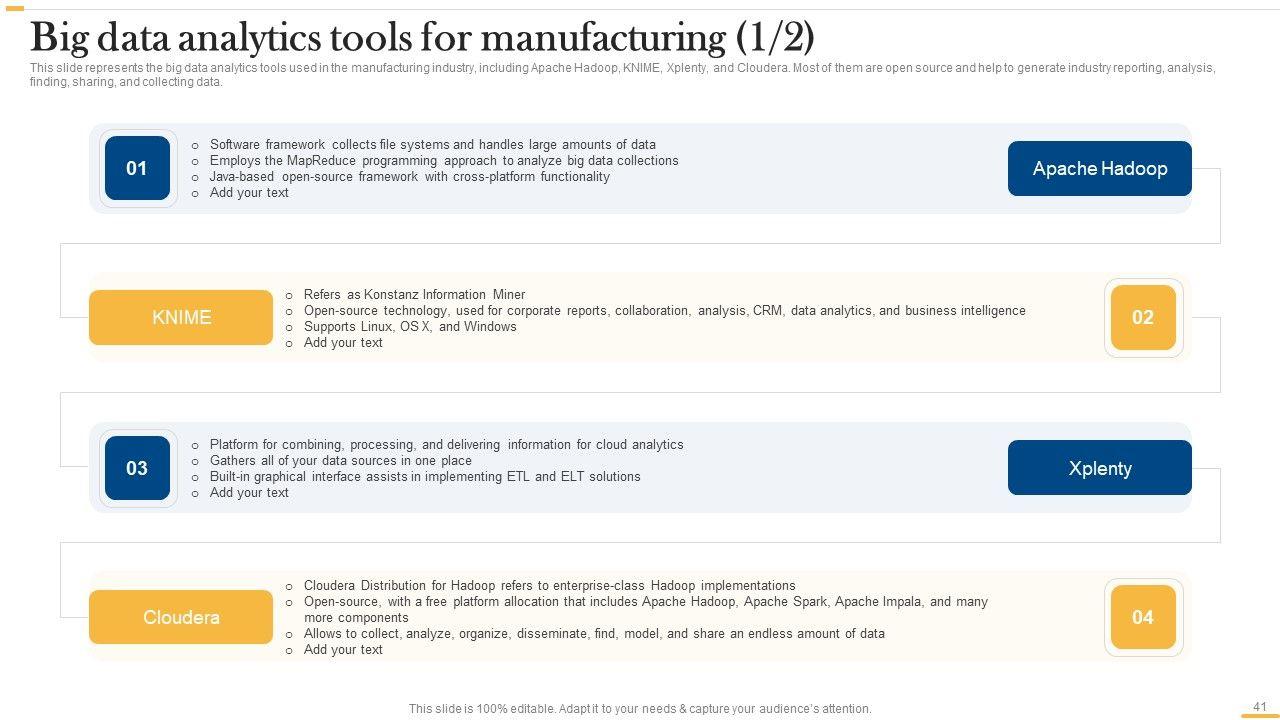Click the Xplenty label box

tap(1099, 468)
